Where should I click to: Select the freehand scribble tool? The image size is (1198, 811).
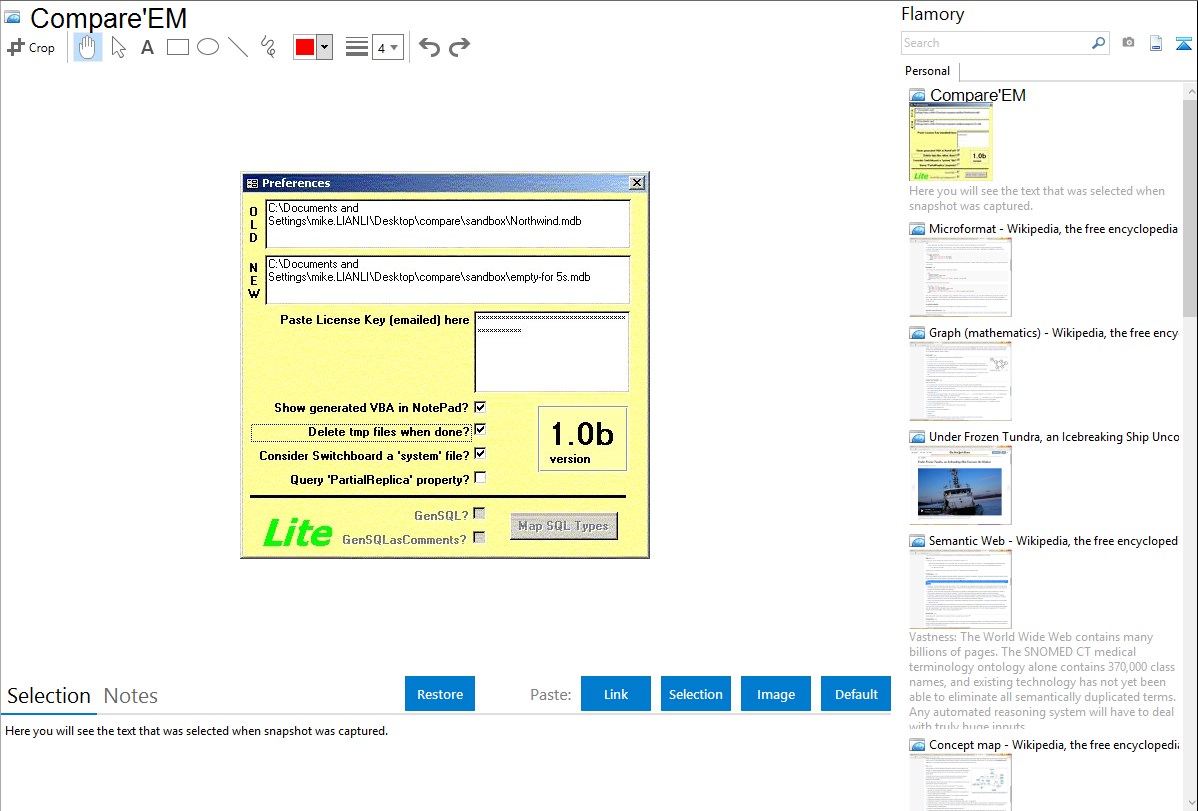pyautogui.click(x=268, y=47)
